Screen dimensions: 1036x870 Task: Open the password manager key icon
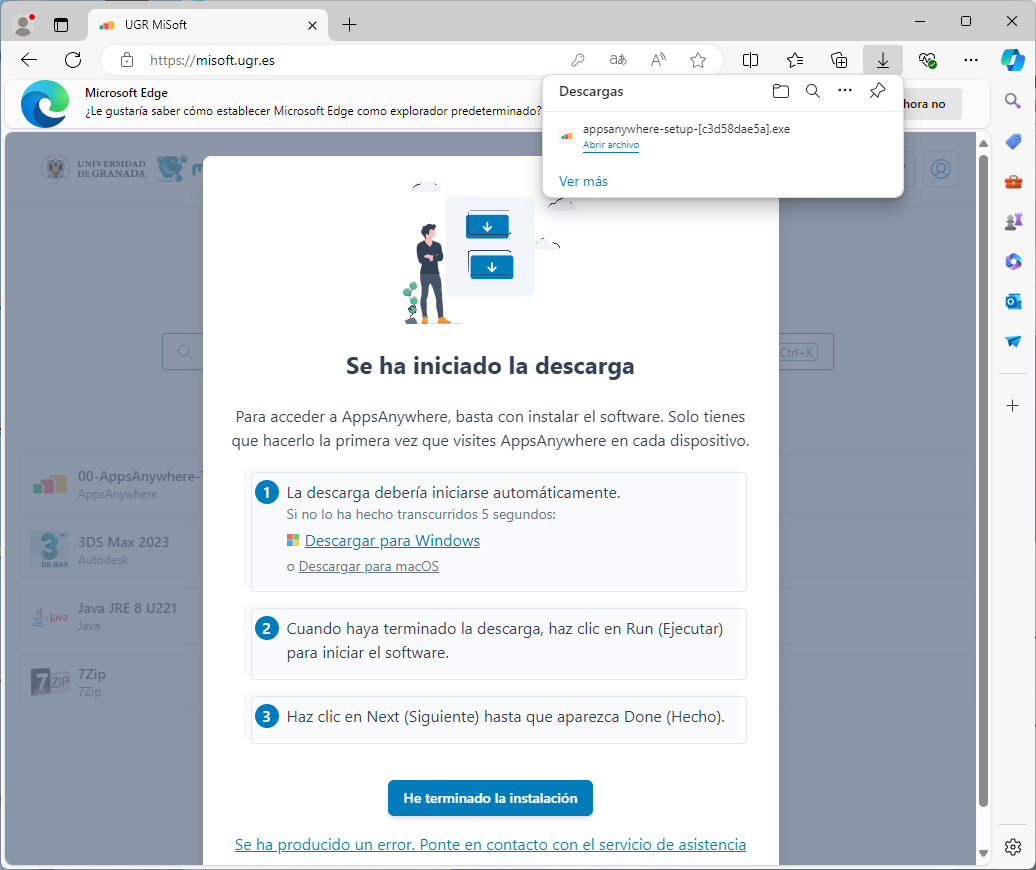(x=577, y=60)
